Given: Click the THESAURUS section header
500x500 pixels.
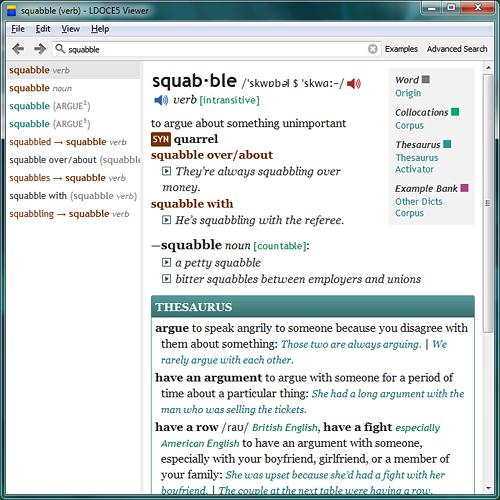Looking at the screenshot, I should click(x=313, y=307).
